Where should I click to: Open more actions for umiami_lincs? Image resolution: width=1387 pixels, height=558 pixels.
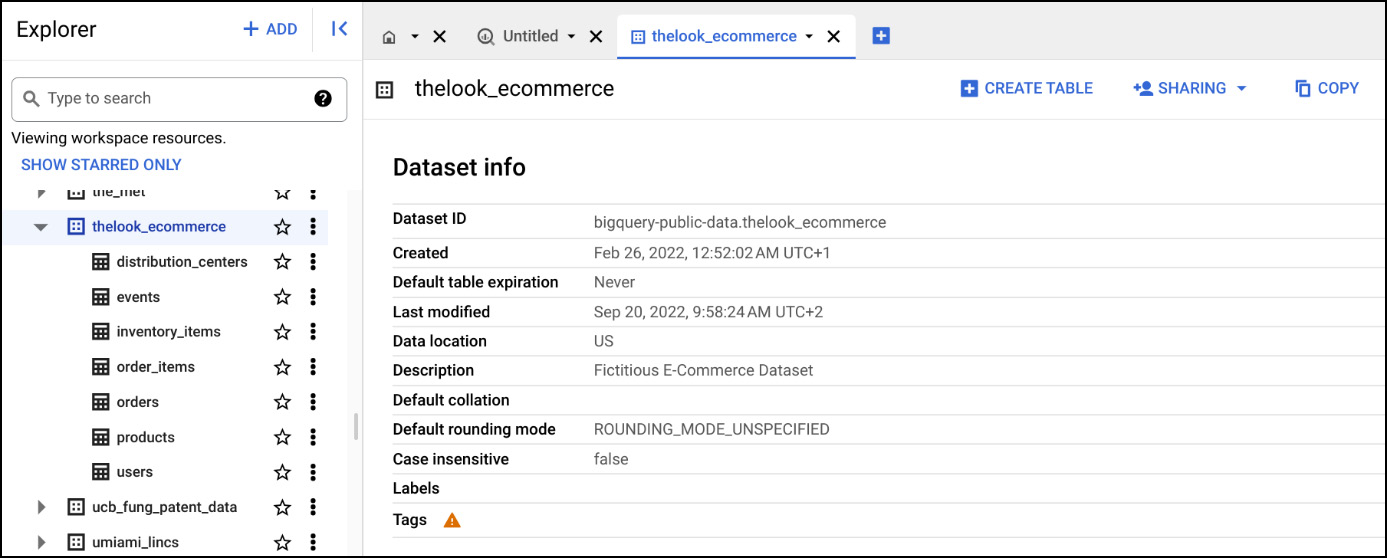(x=313, y=542)
